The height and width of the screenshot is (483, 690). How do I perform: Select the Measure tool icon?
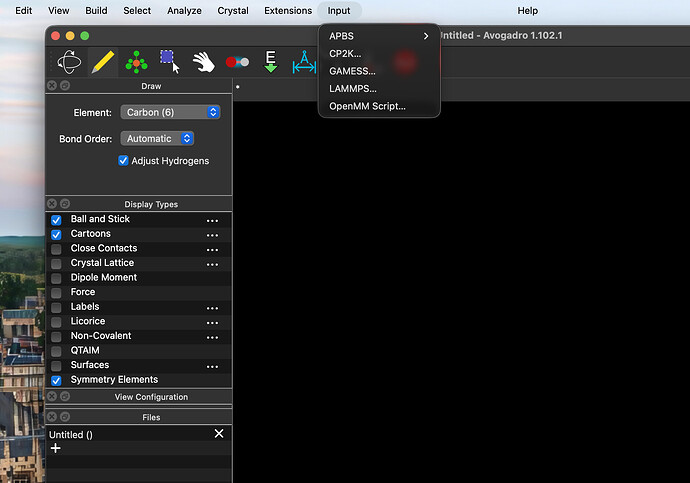point(303,64)
